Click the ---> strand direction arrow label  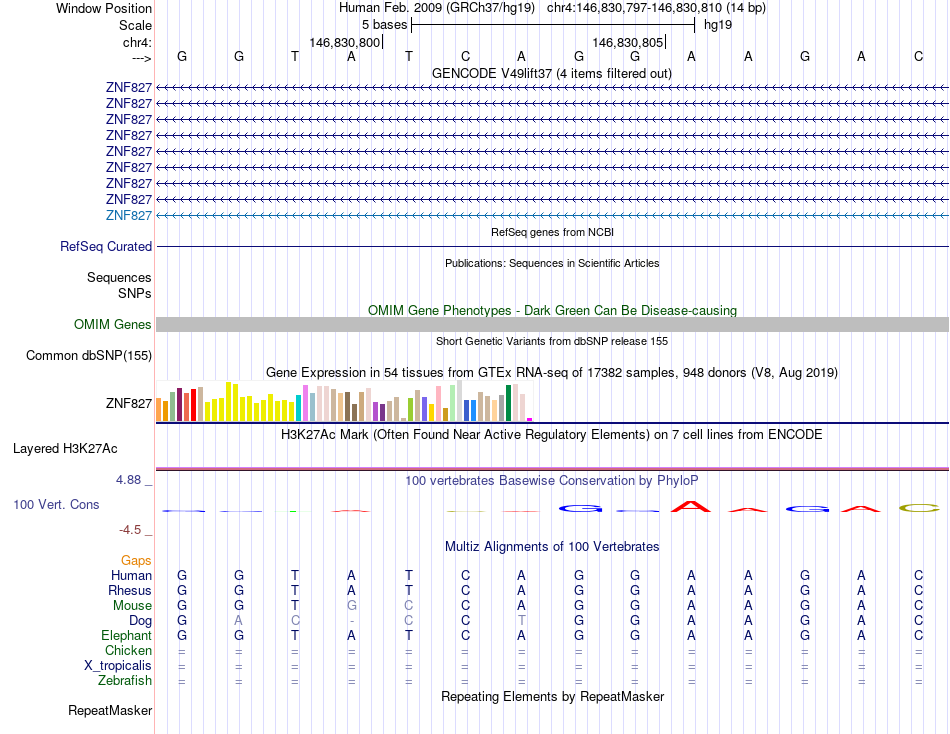tap(142, 58)
